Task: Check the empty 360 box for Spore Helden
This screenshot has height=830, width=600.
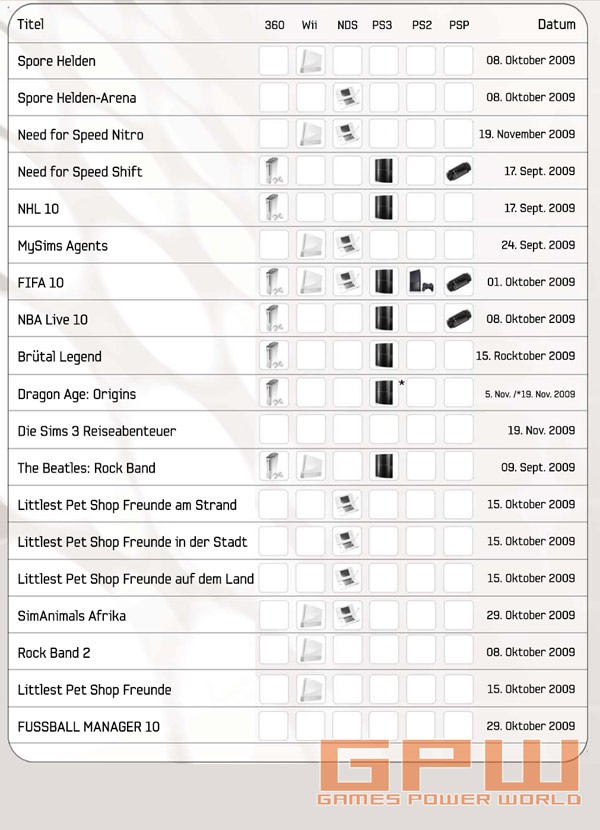Action: click(273, 61)
